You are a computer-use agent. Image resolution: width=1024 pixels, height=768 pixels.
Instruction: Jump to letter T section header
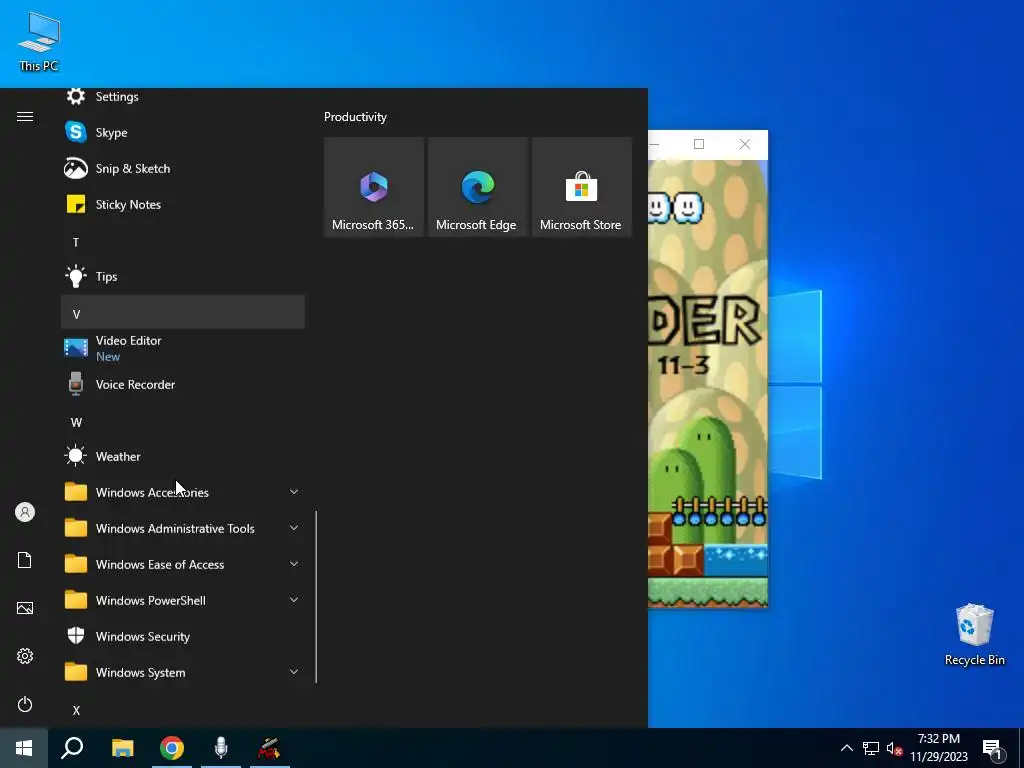tap(183, 242)
